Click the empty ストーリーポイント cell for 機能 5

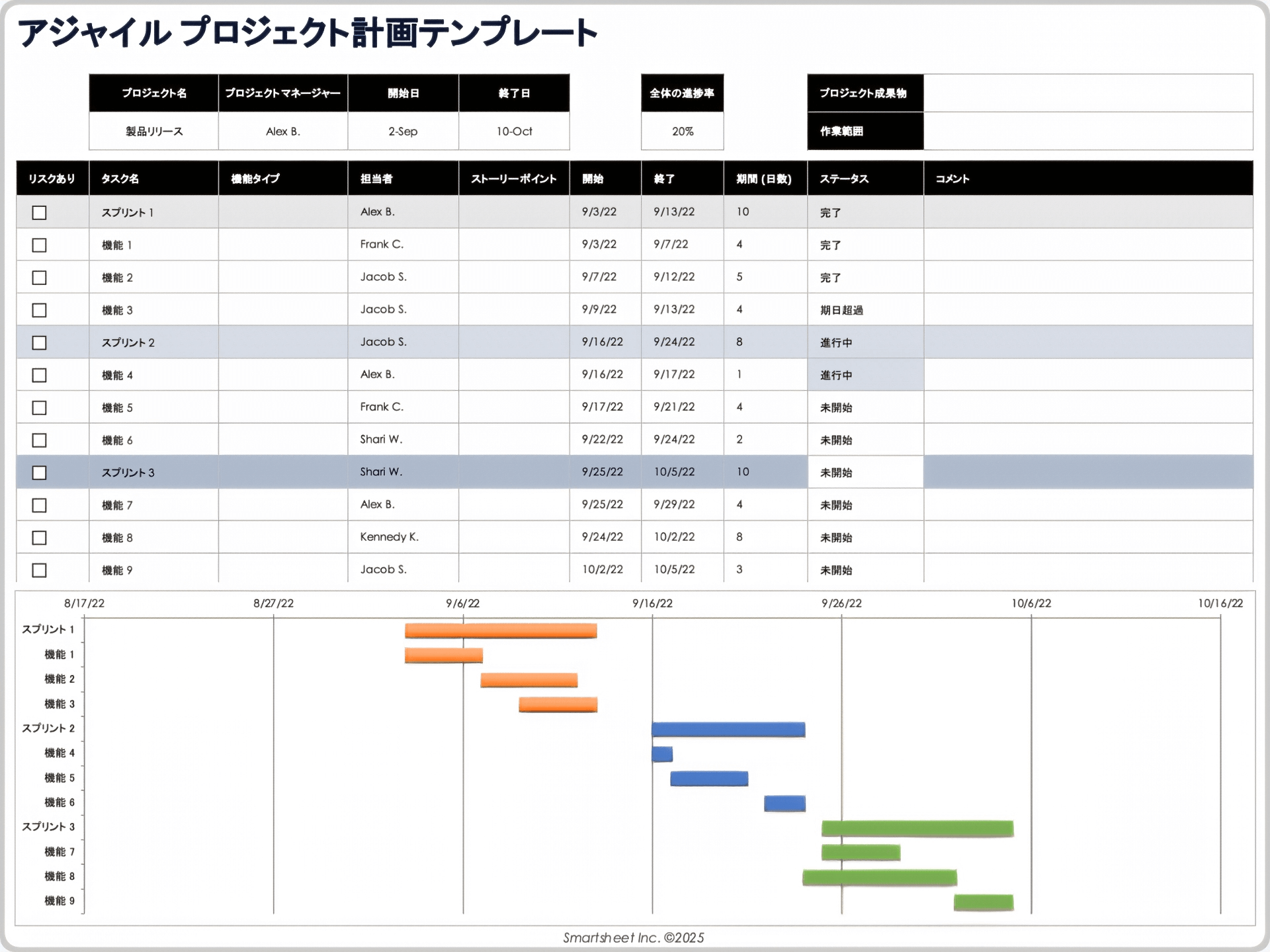coord(514,407)
